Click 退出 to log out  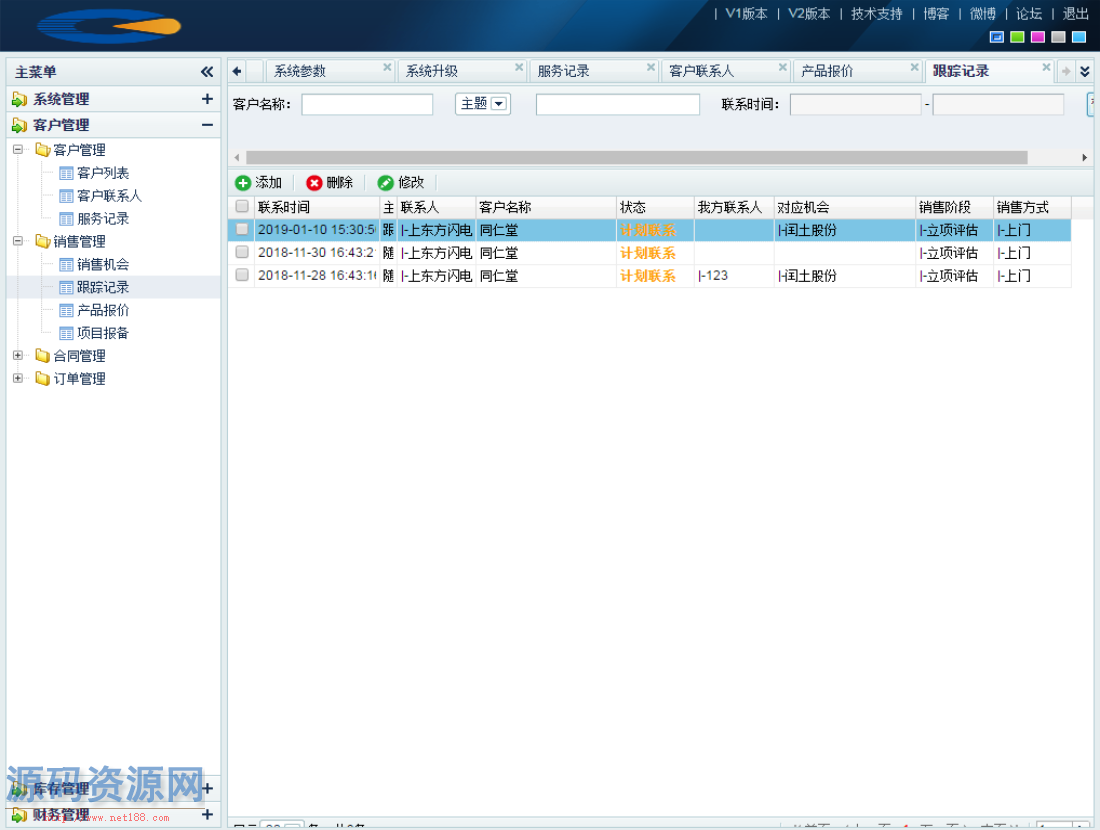pyautogui.click(x=1074, y=14)
